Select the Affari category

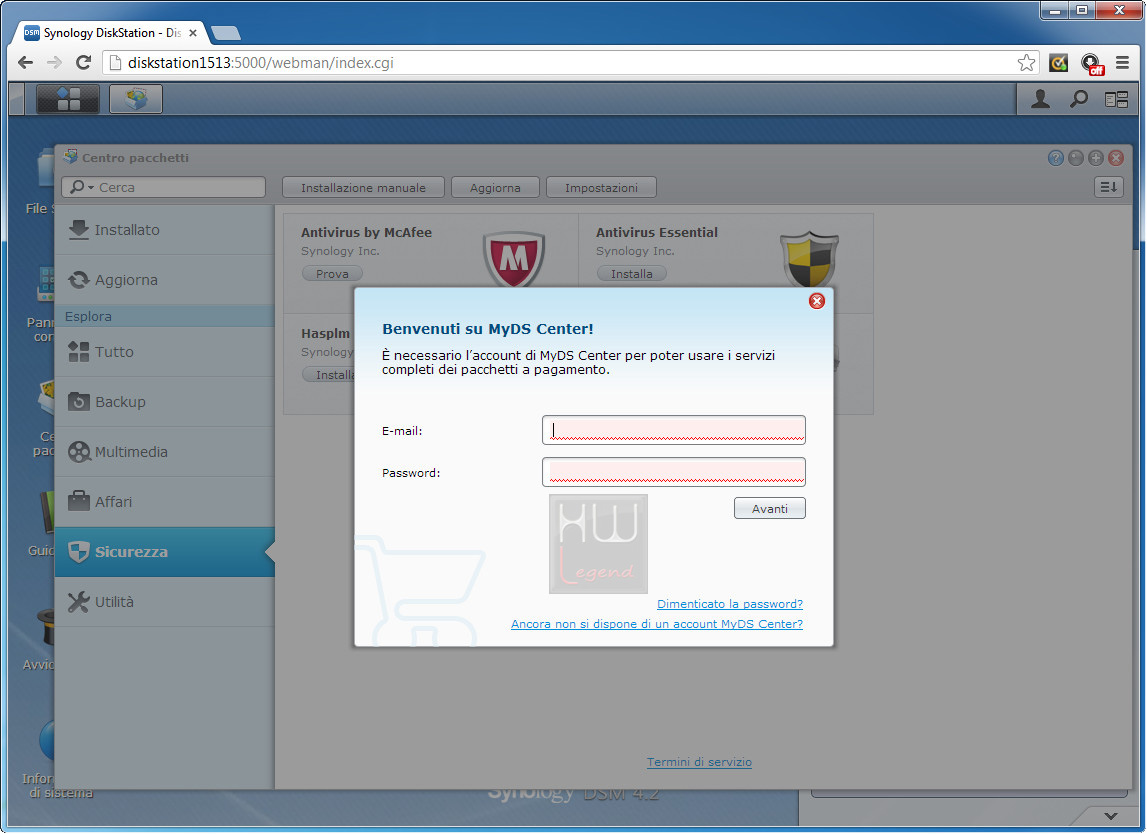[165, 502]
